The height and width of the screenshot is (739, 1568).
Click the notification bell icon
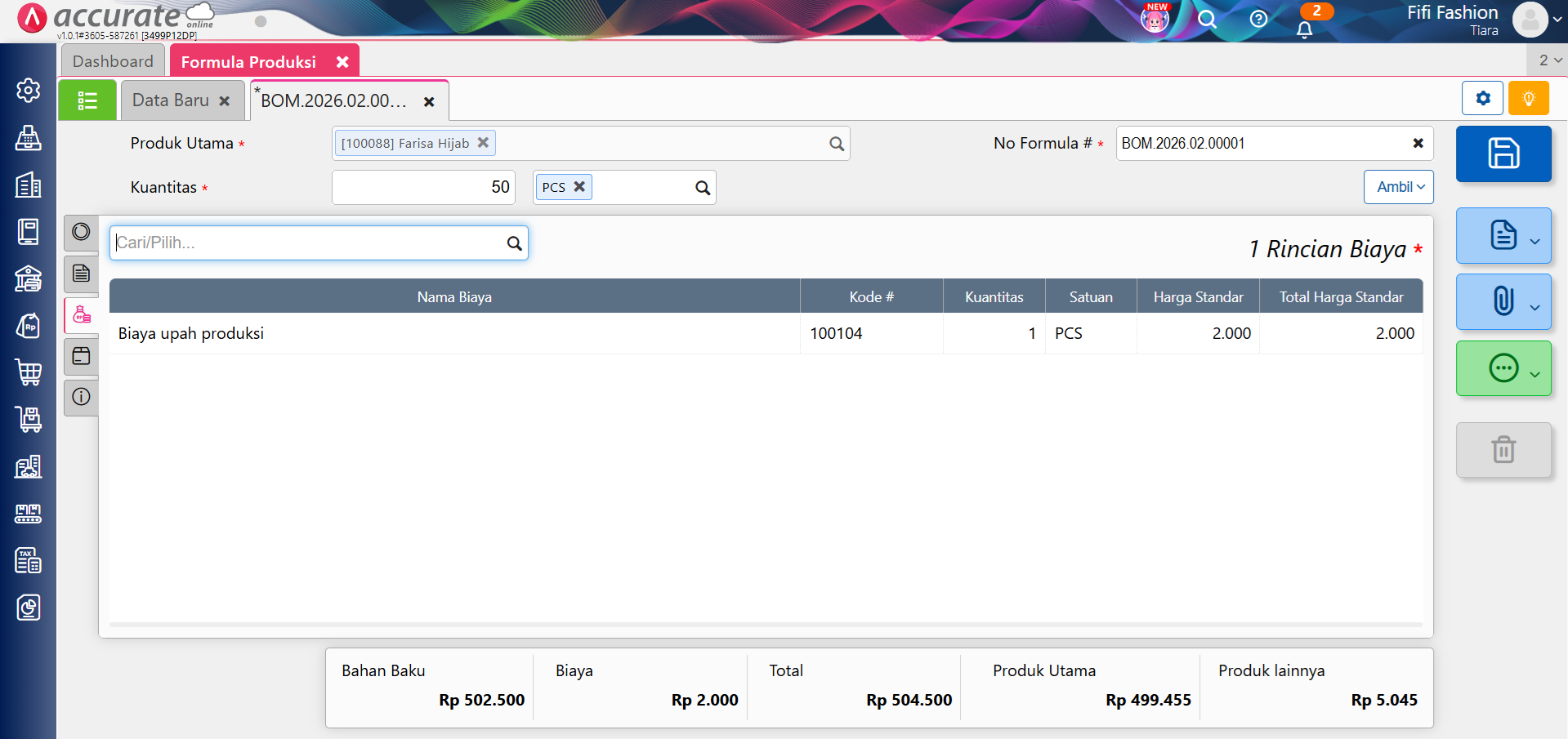tap(1305, 29)
